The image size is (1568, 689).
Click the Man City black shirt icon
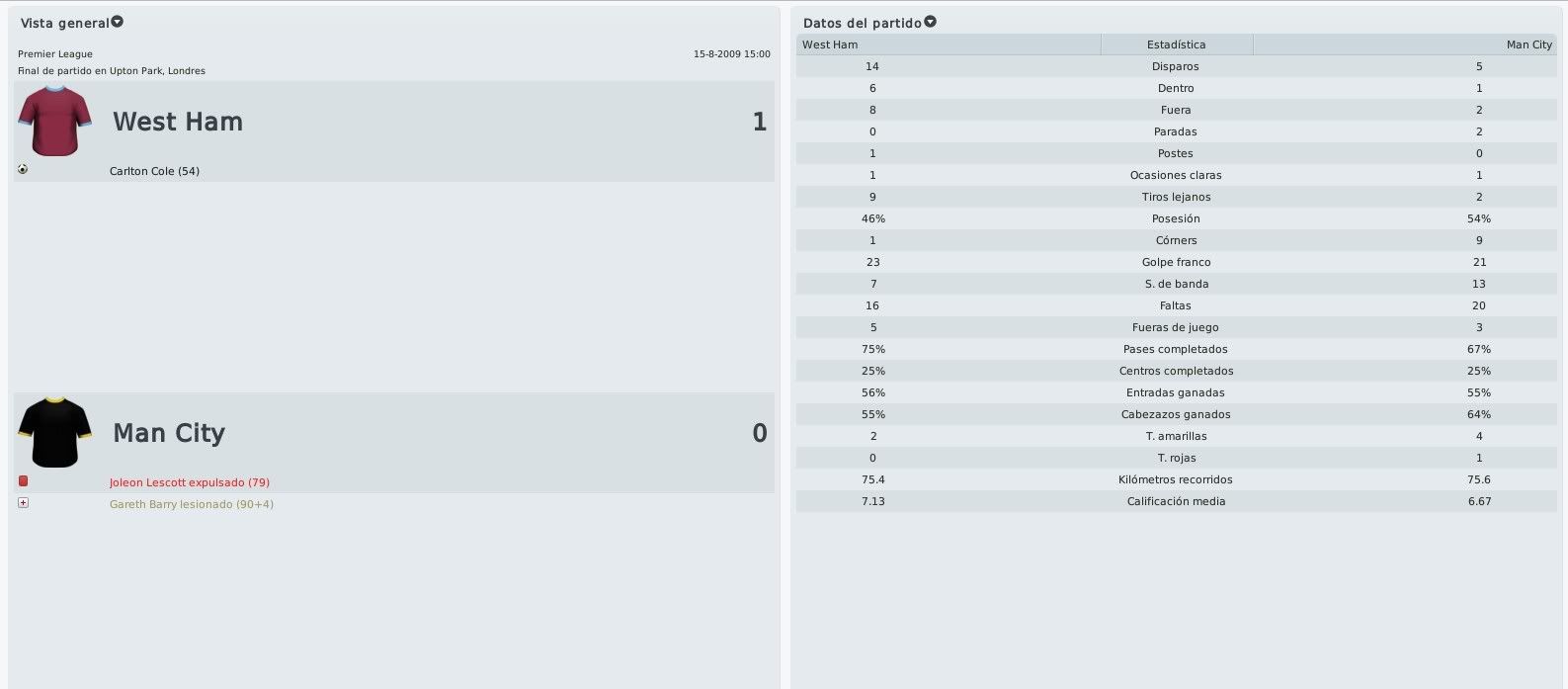pyautogui.click(x=54, y=433)
